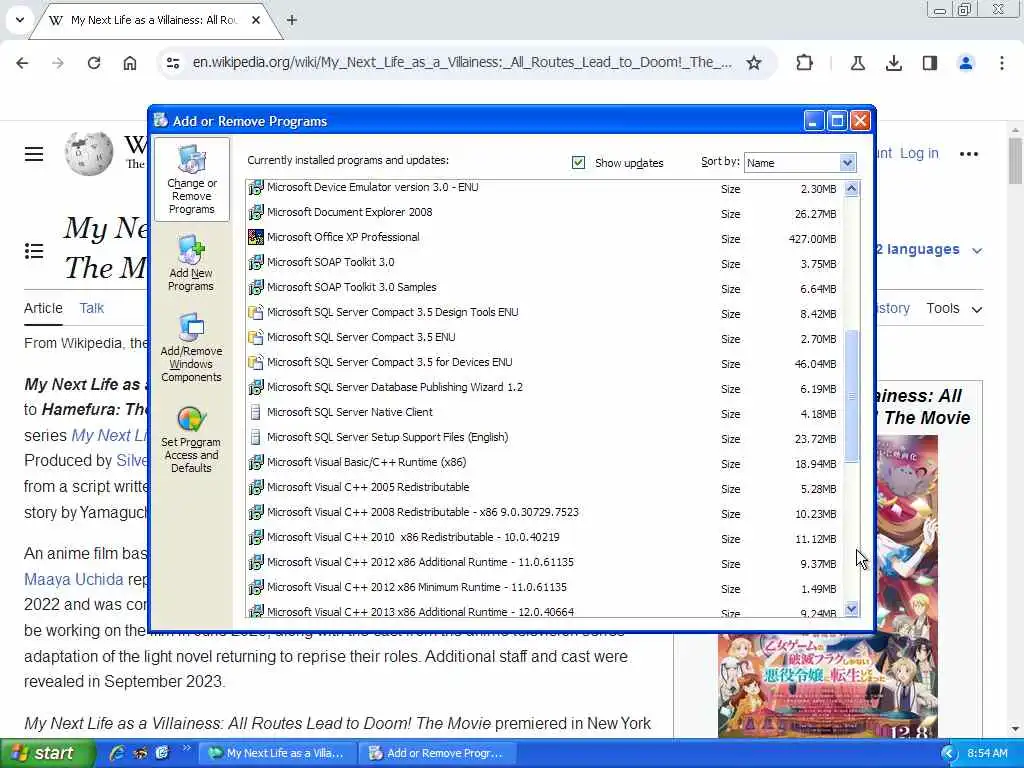Go to Chrome home page icon
1024x768 pixels.
click(130, 63)
